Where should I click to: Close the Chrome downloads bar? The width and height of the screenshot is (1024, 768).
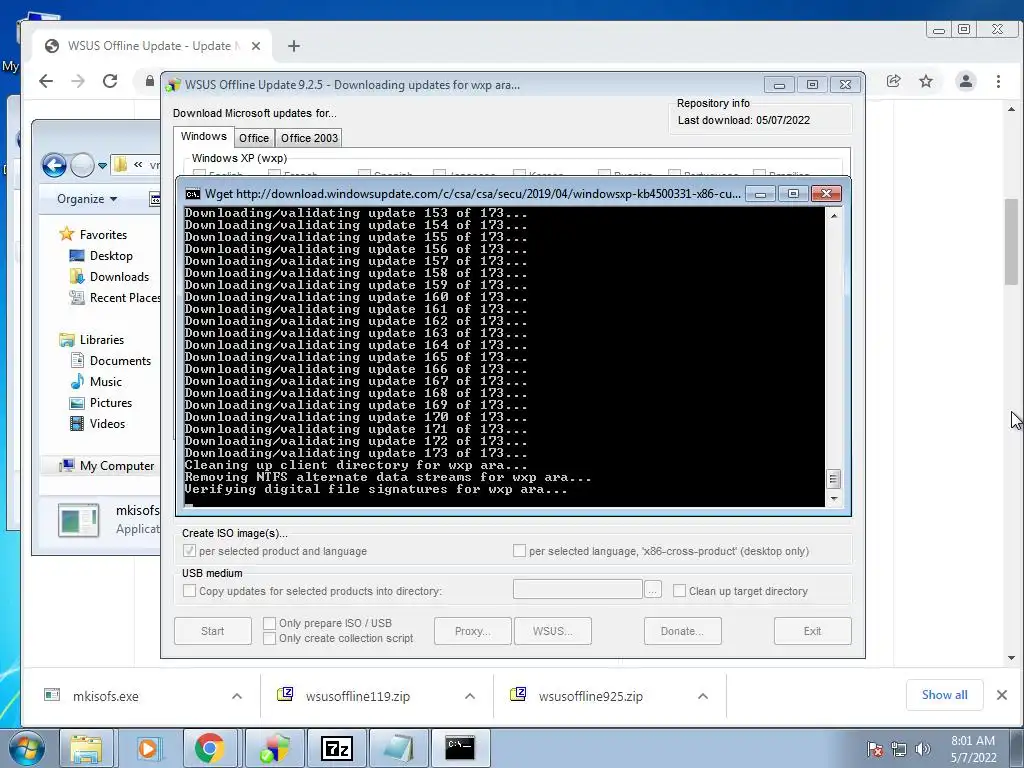1002,695
